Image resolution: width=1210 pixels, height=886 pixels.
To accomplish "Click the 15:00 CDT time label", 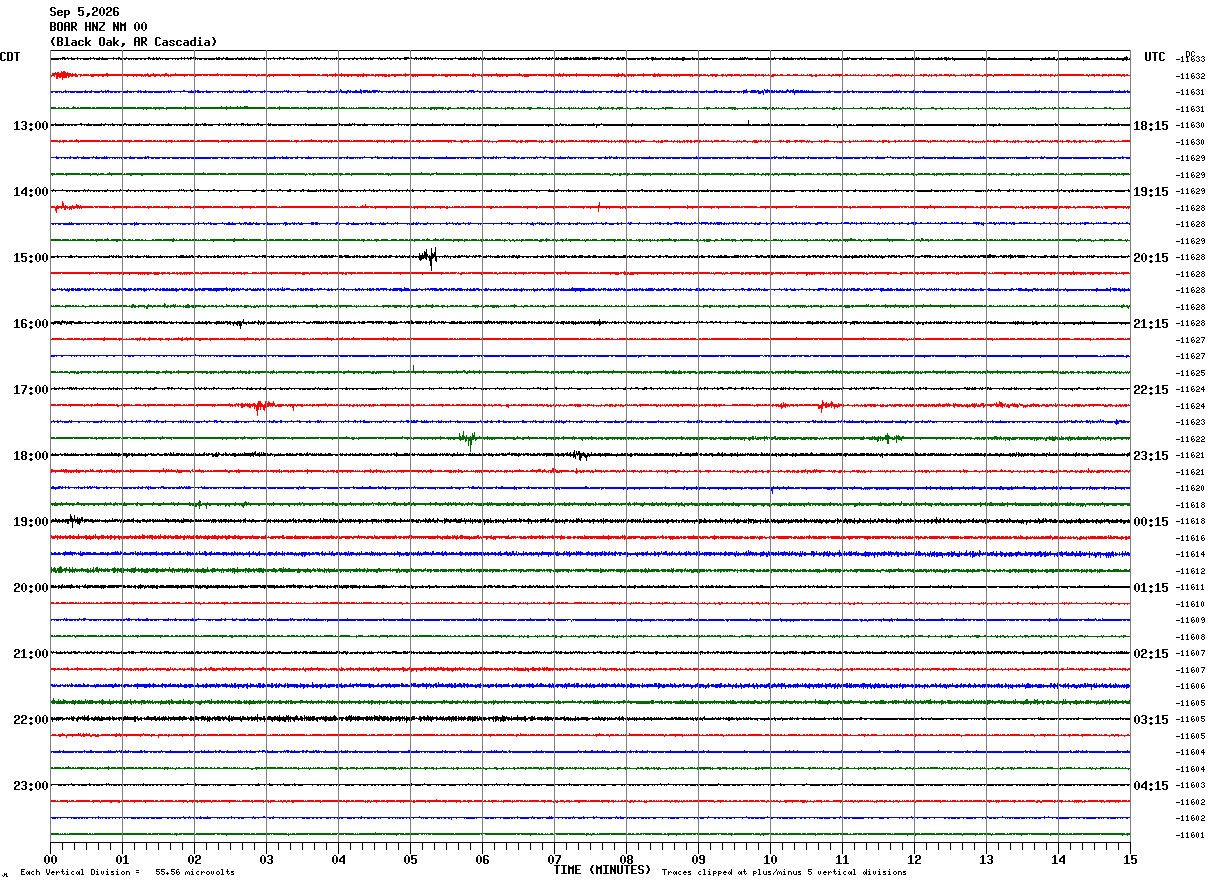I will coord(30,258).
